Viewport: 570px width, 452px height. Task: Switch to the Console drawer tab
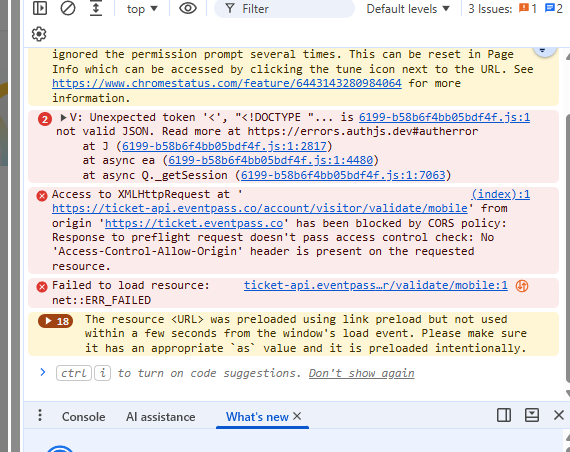83,416
